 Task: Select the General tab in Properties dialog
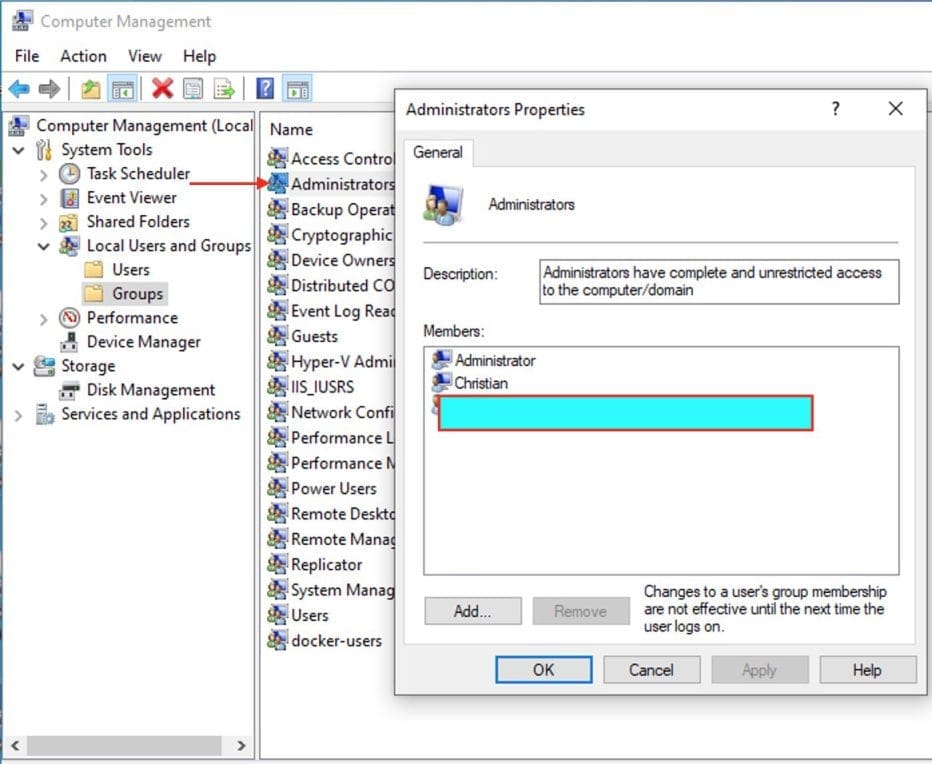438,153
